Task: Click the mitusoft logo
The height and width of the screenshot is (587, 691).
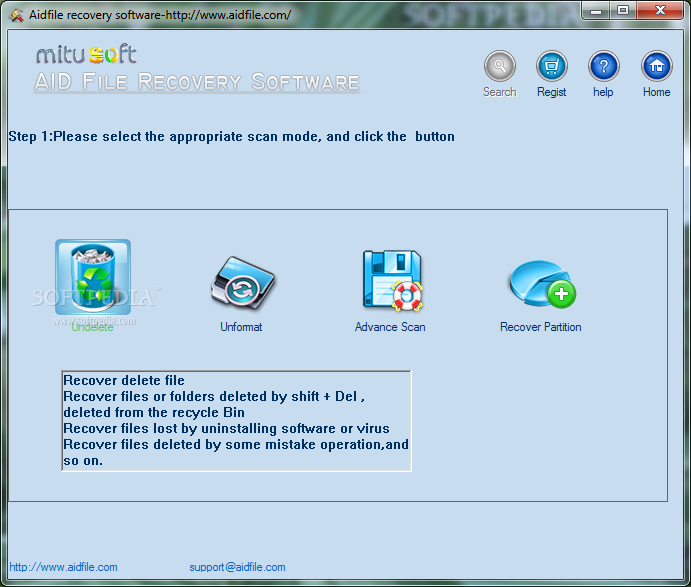Action: pyautogui.click(x=86, y=54)
